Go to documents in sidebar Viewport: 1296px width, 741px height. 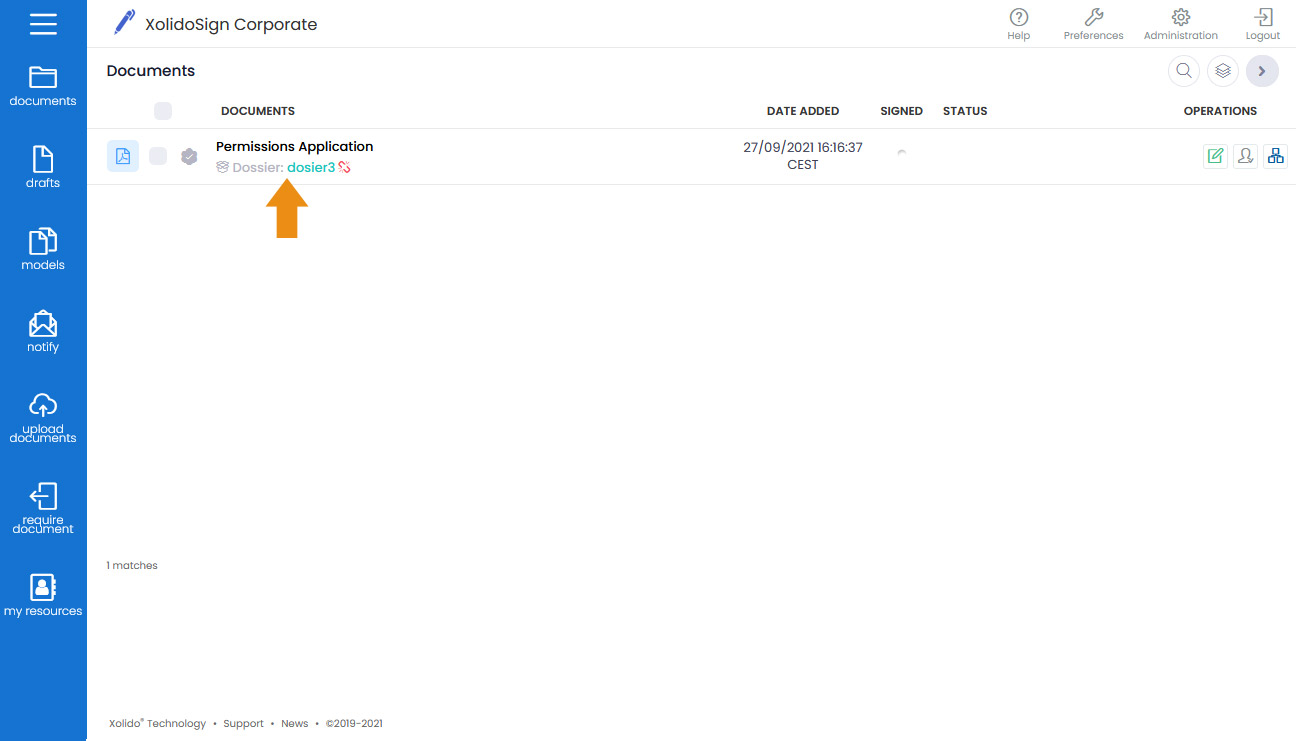click(x=43, y=86)
